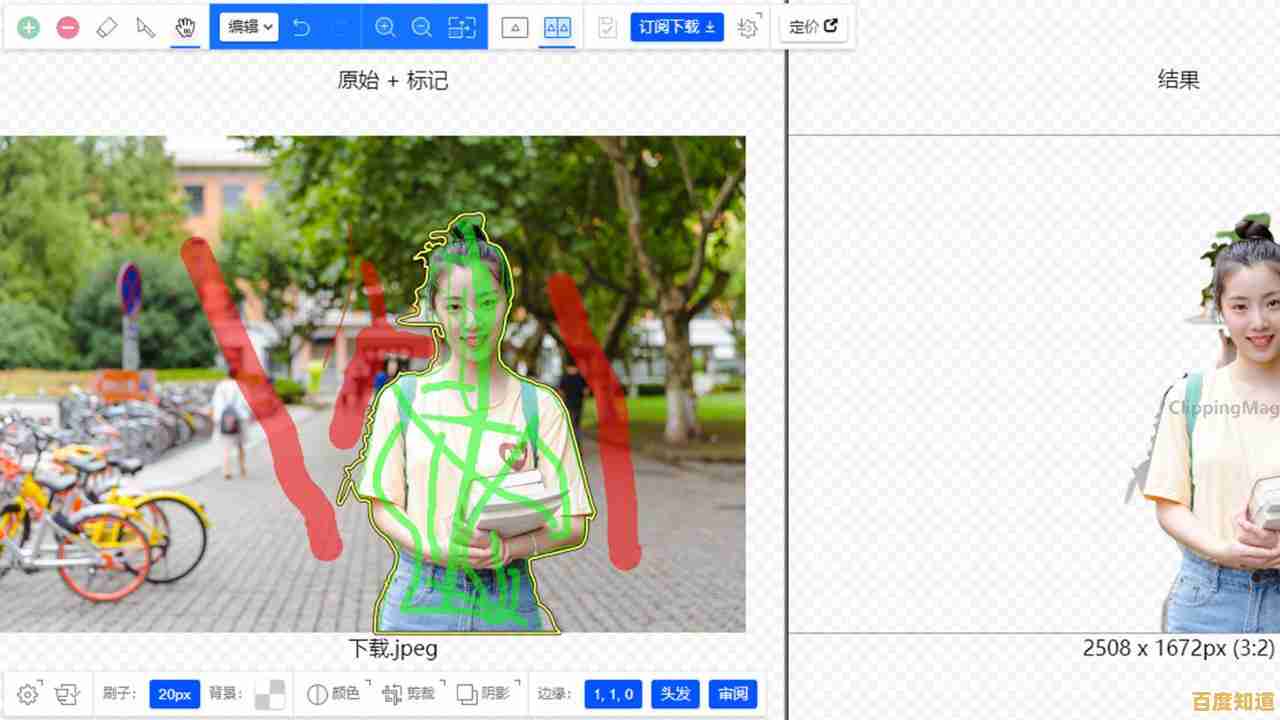Click the 头发 hair tool button
This screenshot has width=1280, height=720.
tap(675, 694)
